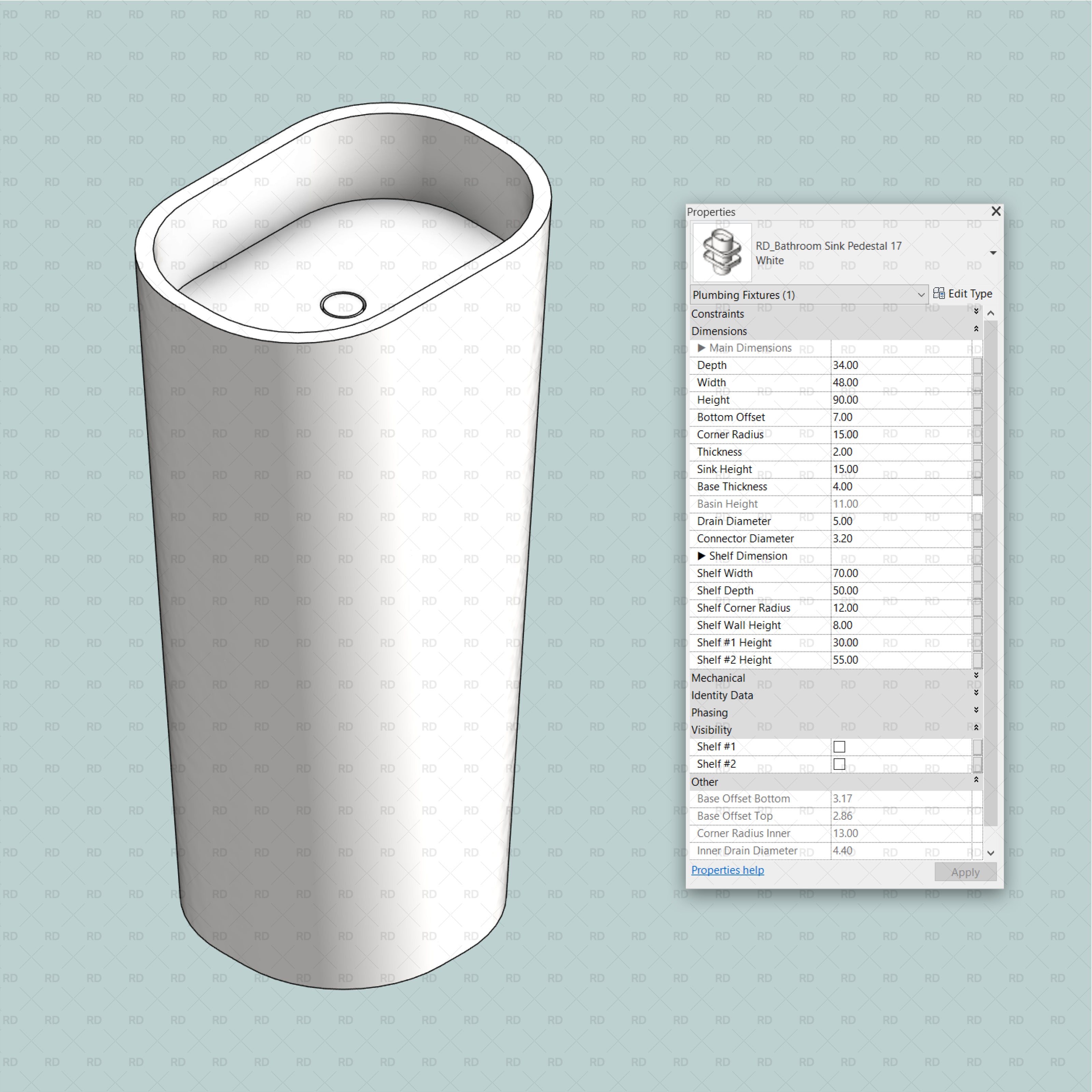Expand the Mechanical section
This screenshot has height=1092, width=1092.
coord(976,675)
